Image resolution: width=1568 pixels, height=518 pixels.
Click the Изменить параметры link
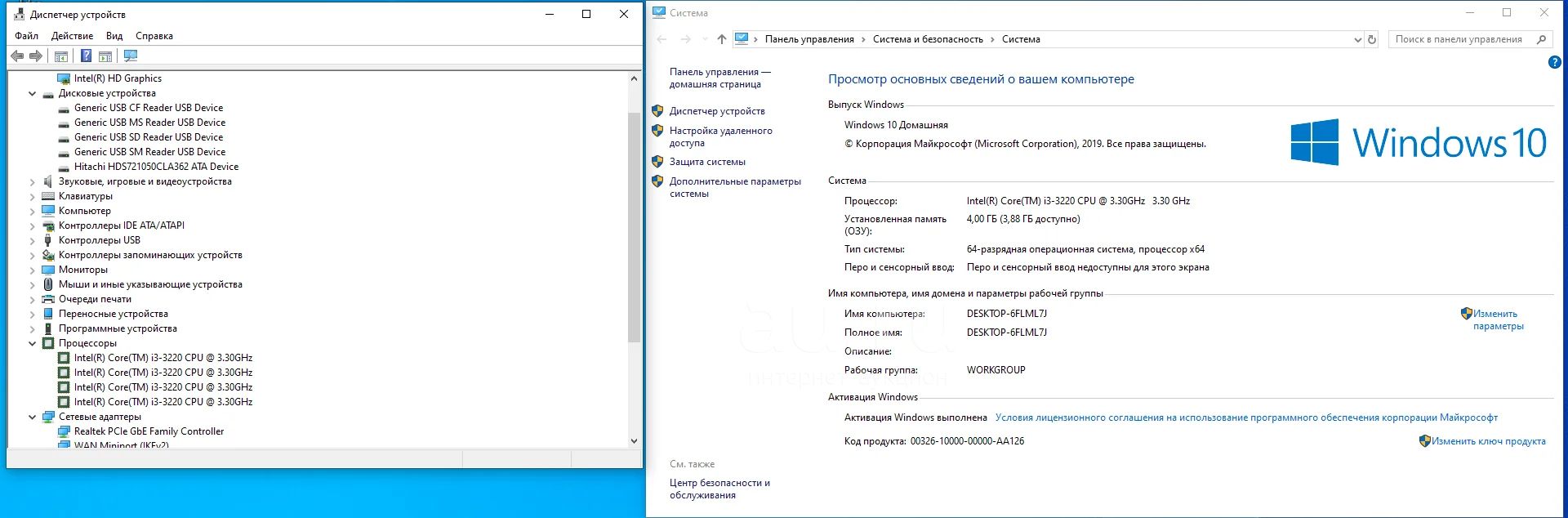[x=1498, y=319]
